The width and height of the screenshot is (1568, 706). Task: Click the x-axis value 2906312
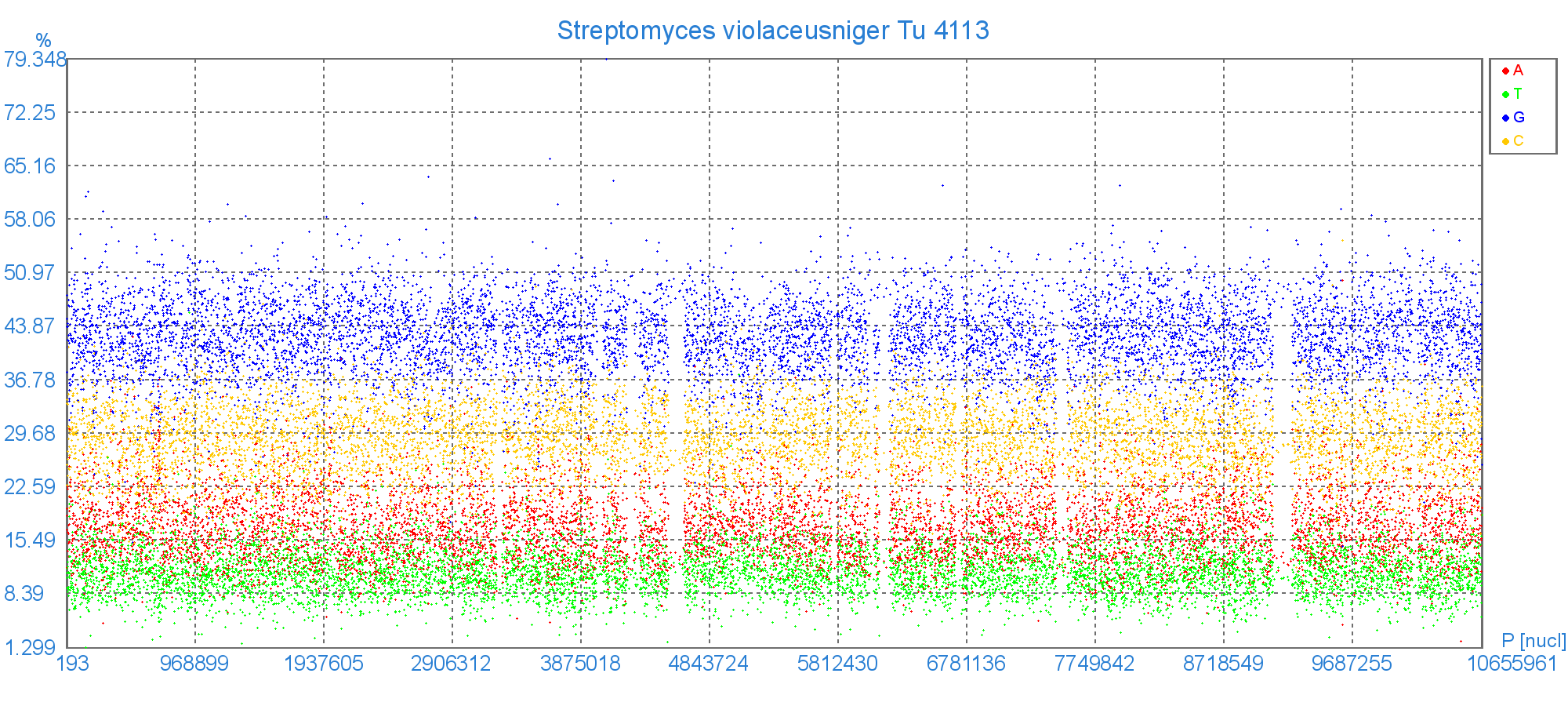[x=452, y=664]
